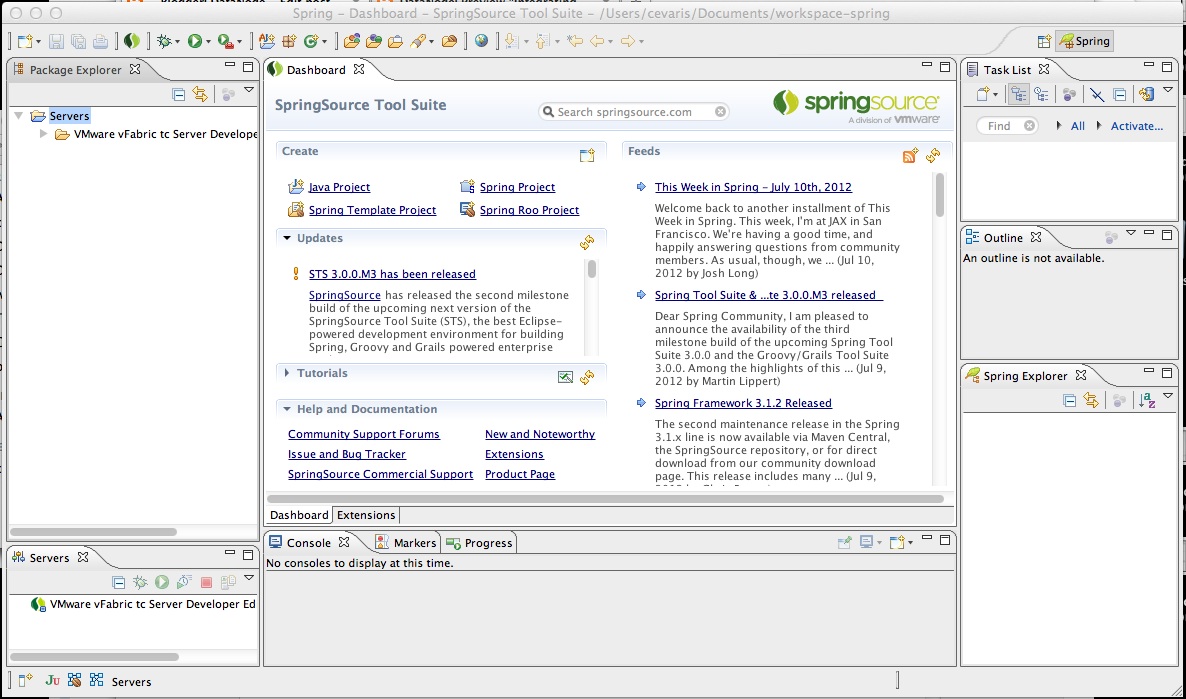
Task: Open 'Spring Framework 3.1.2 Released' feed link
Action: 743,403
